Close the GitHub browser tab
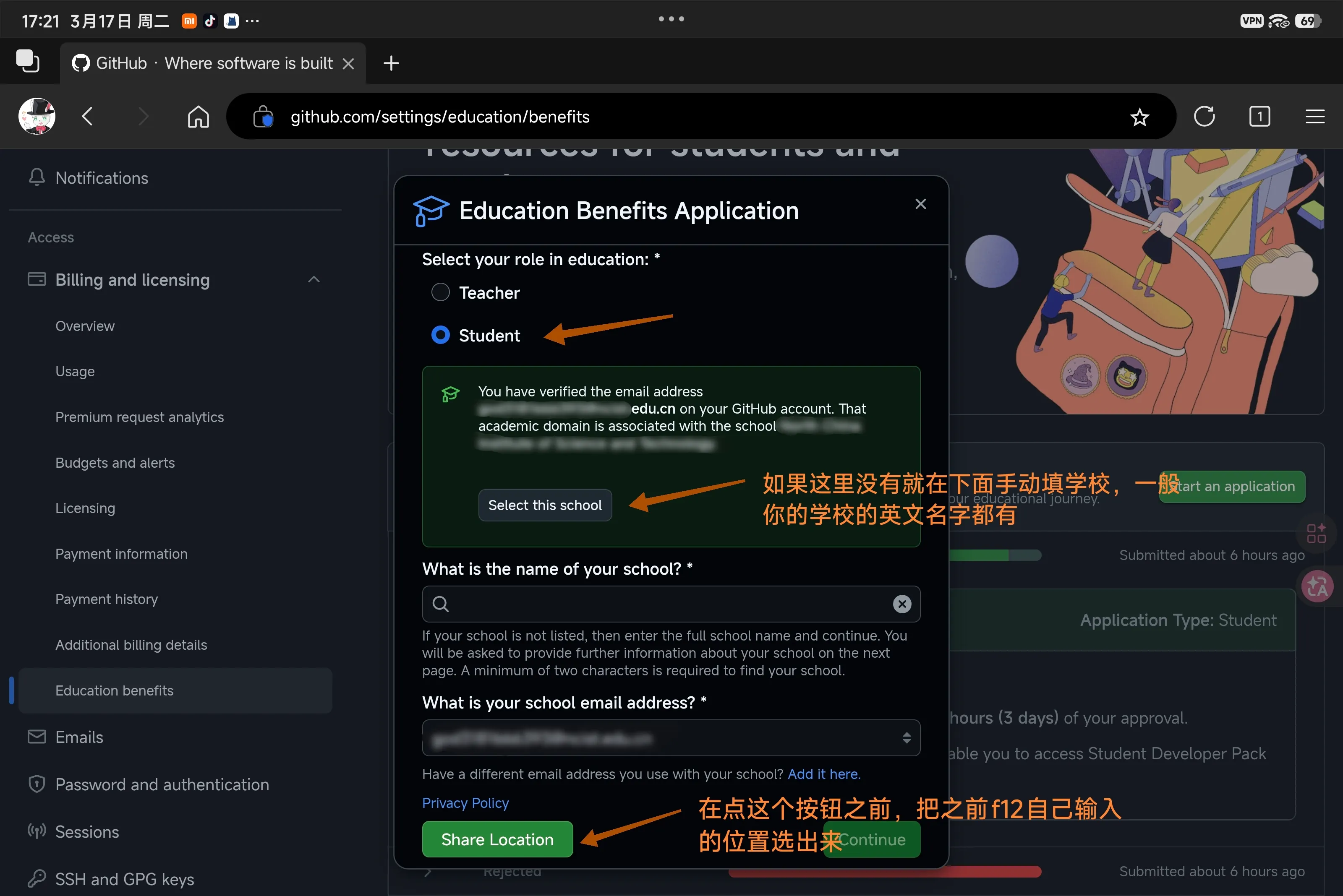Screen dimensions: 1343x896 [x=348, y=63]
